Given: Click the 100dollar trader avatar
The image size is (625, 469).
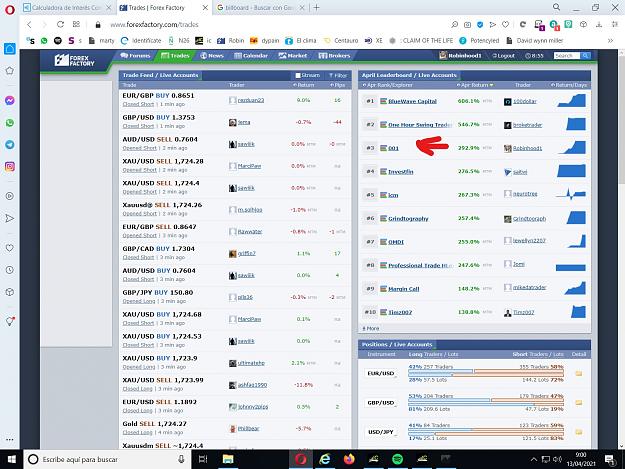Looking at the screenshot, I should [507, 102].
